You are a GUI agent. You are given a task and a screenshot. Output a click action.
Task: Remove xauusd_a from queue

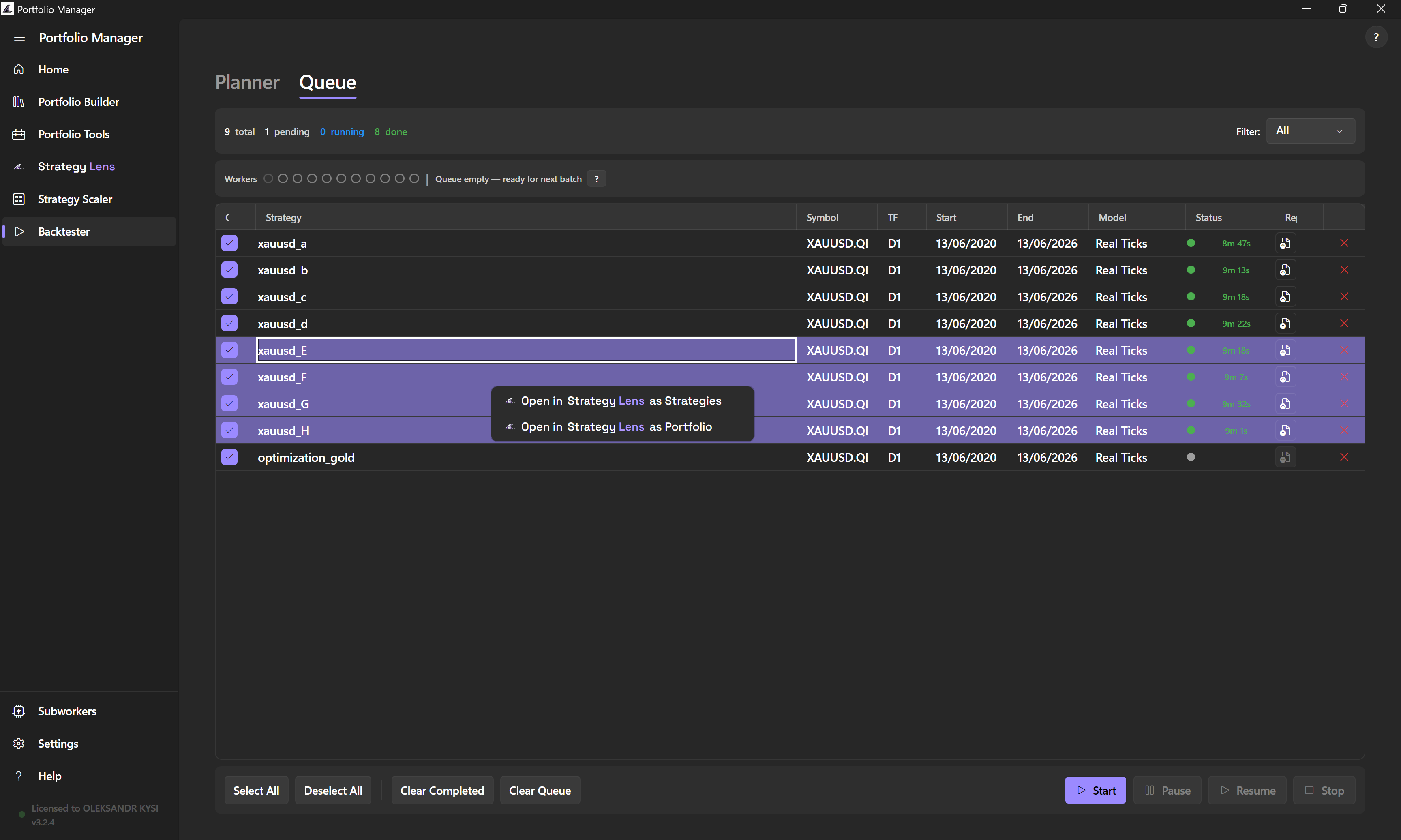click(x=1344, y=243)
